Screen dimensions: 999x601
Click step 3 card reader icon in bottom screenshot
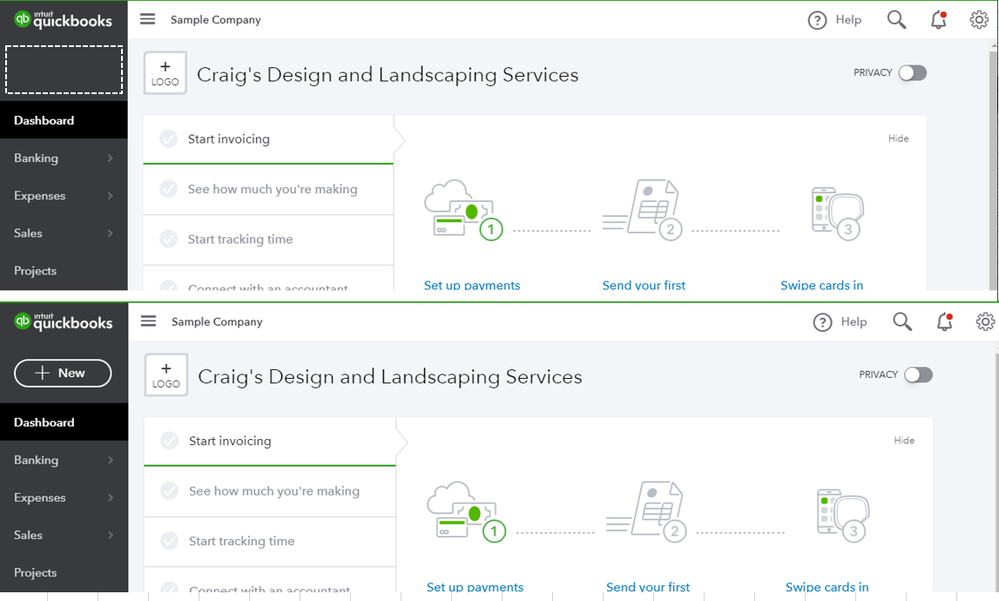click(x=843, y=516)
